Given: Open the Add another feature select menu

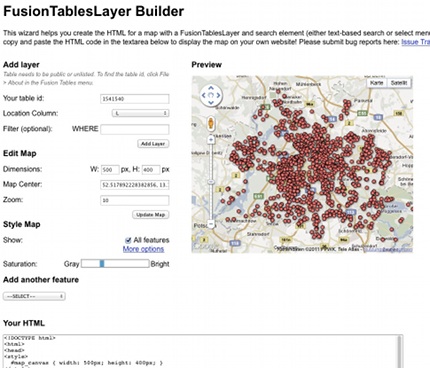Looking at the screenshot, I should (x=34, y=296).
